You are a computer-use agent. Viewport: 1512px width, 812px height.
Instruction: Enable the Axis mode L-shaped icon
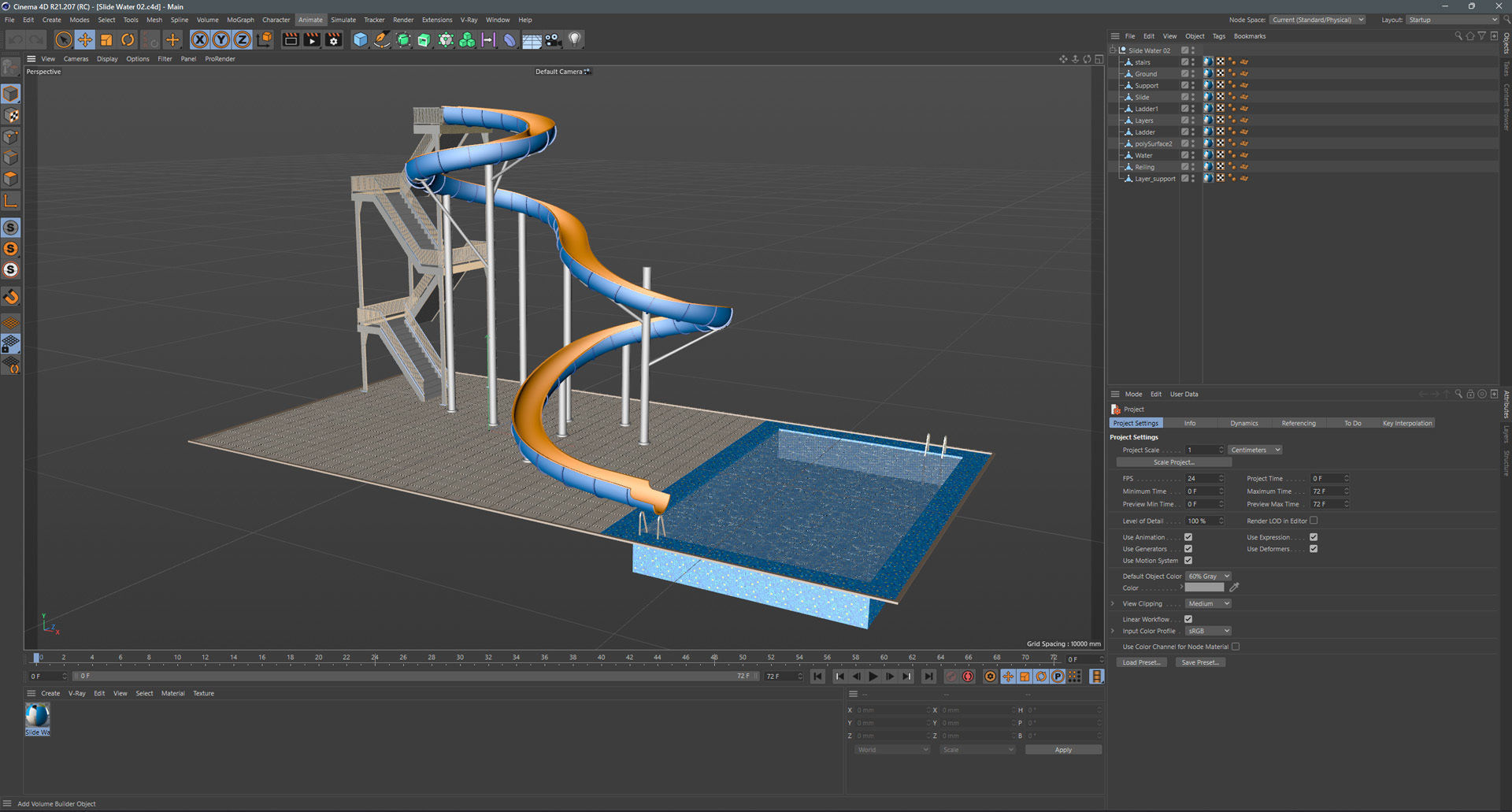click(x=11, y=202)
